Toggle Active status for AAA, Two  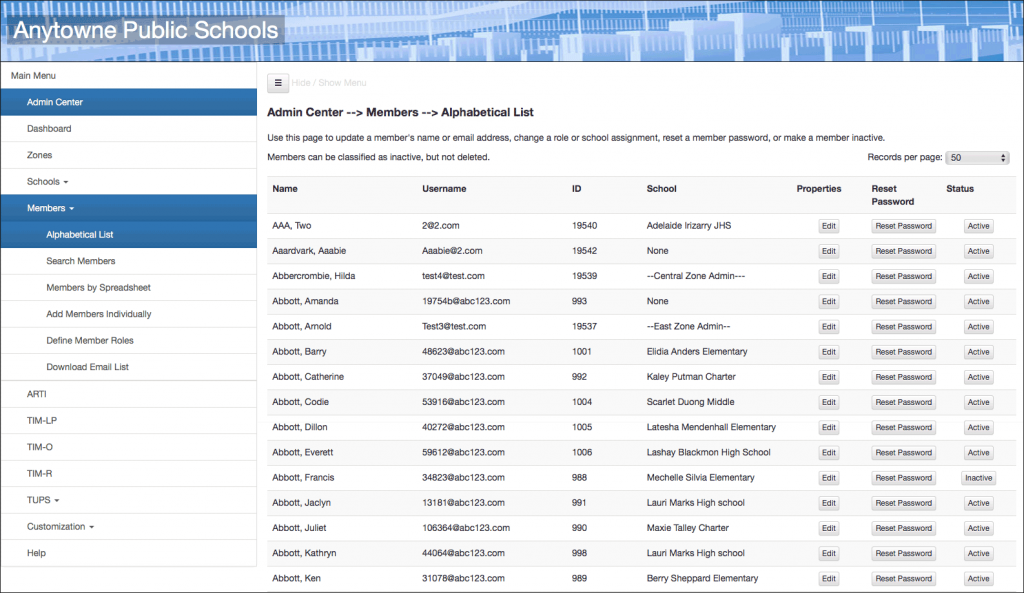(978, 225)
